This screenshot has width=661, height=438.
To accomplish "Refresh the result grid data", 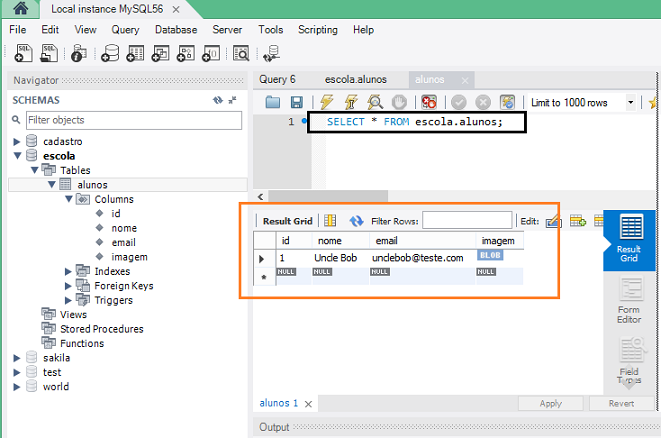I will (x=356, y=220).
